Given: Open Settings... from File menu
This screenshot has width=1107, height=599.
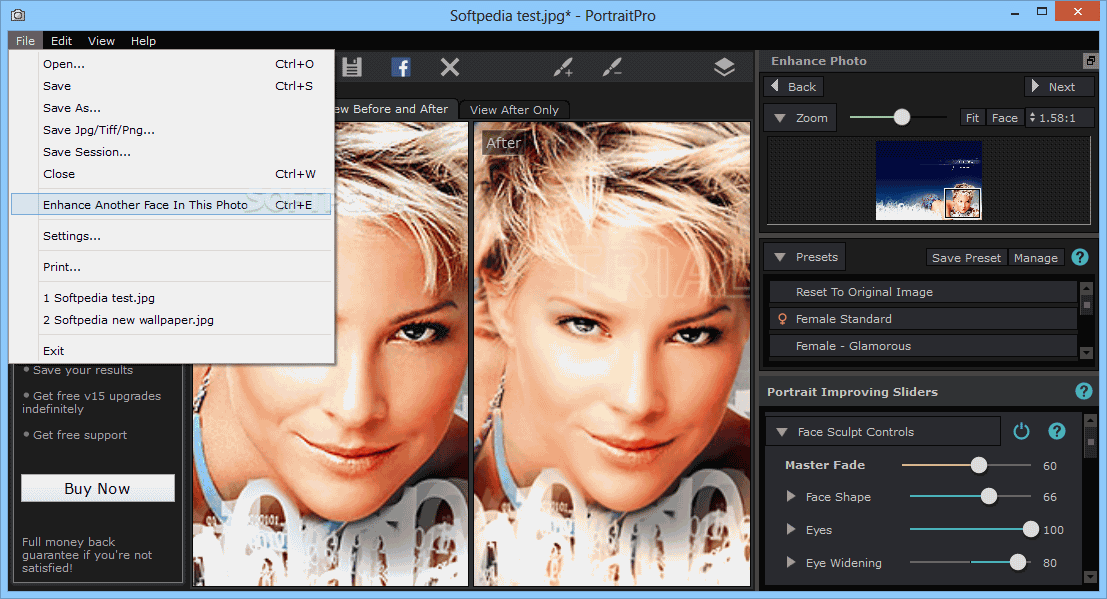Looking at the screenshot, I should point(172,236).
